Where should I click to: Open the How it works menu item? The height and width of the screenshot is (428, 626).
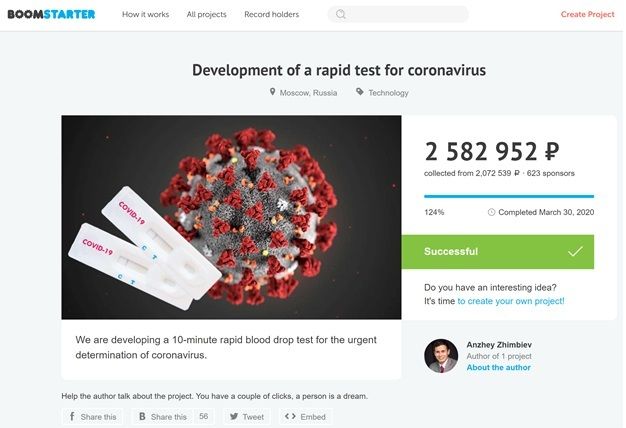(145, 14)
